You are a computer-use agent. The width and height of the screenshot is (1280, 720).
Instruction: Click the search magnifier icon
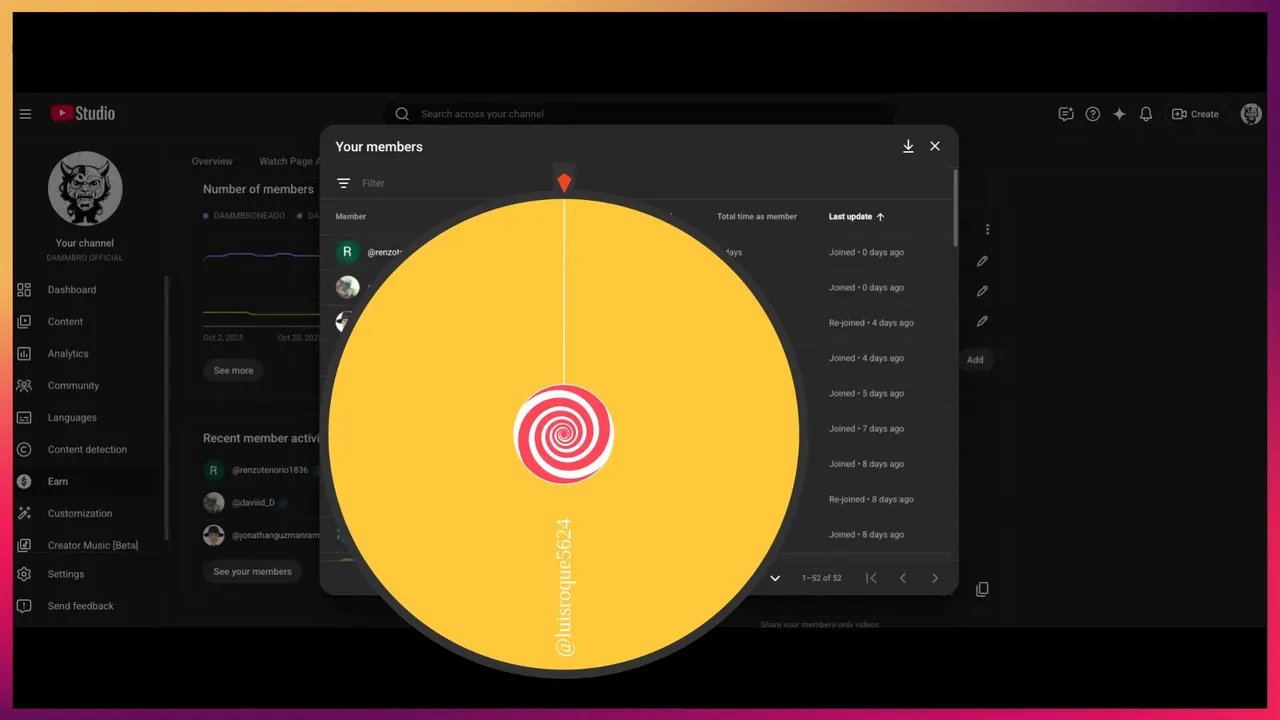[x=402, y=114]
